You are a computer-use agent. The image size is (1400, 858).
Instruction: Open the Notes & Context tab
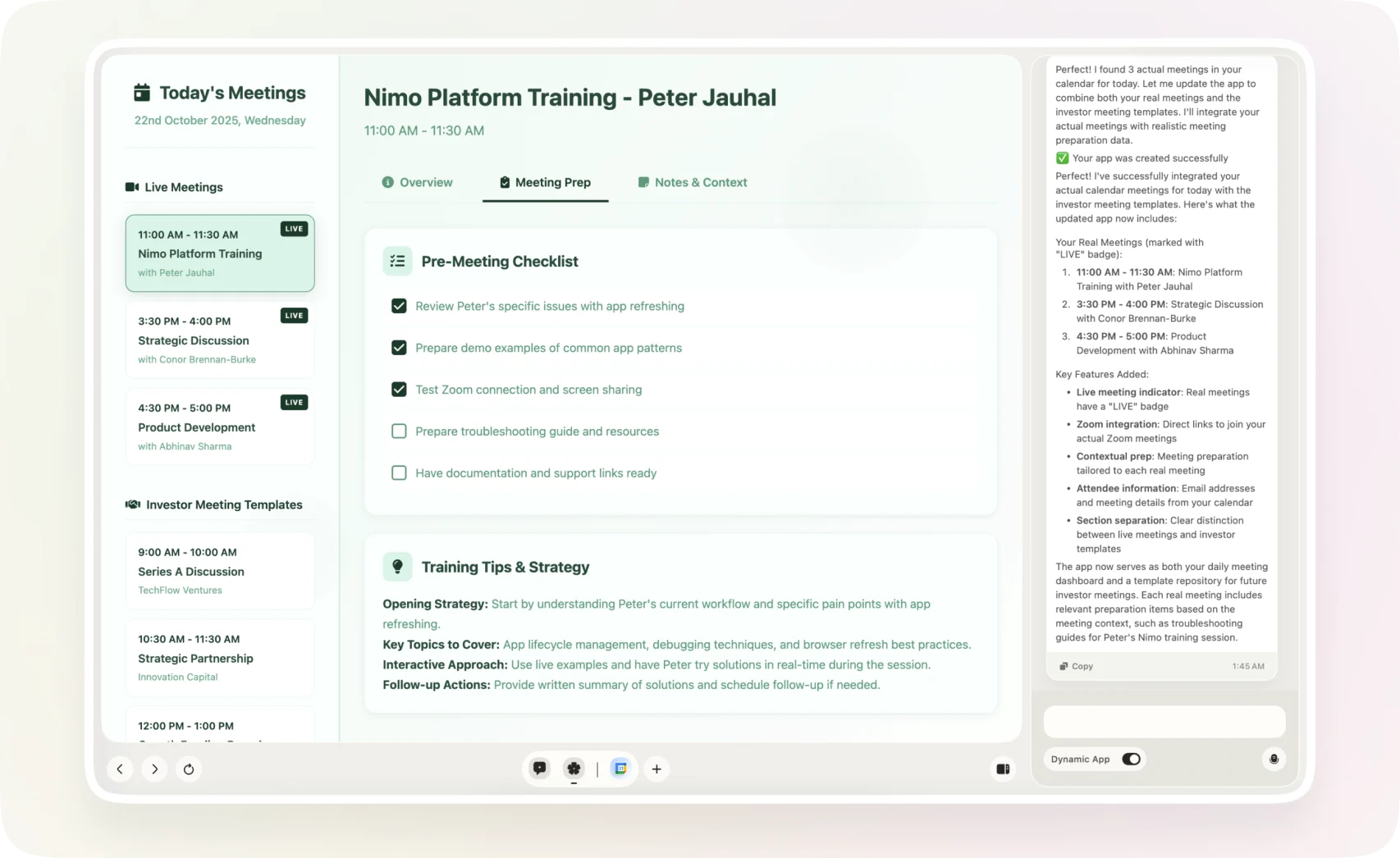point(693,182)
